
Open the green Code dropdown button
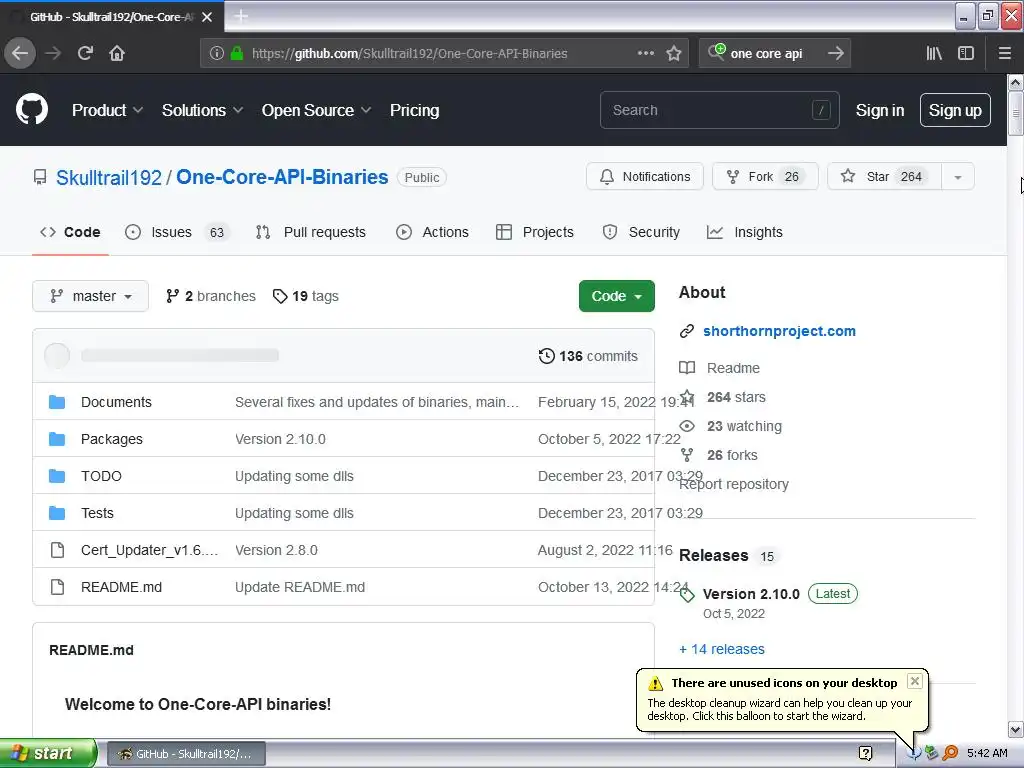coord(616,296)
